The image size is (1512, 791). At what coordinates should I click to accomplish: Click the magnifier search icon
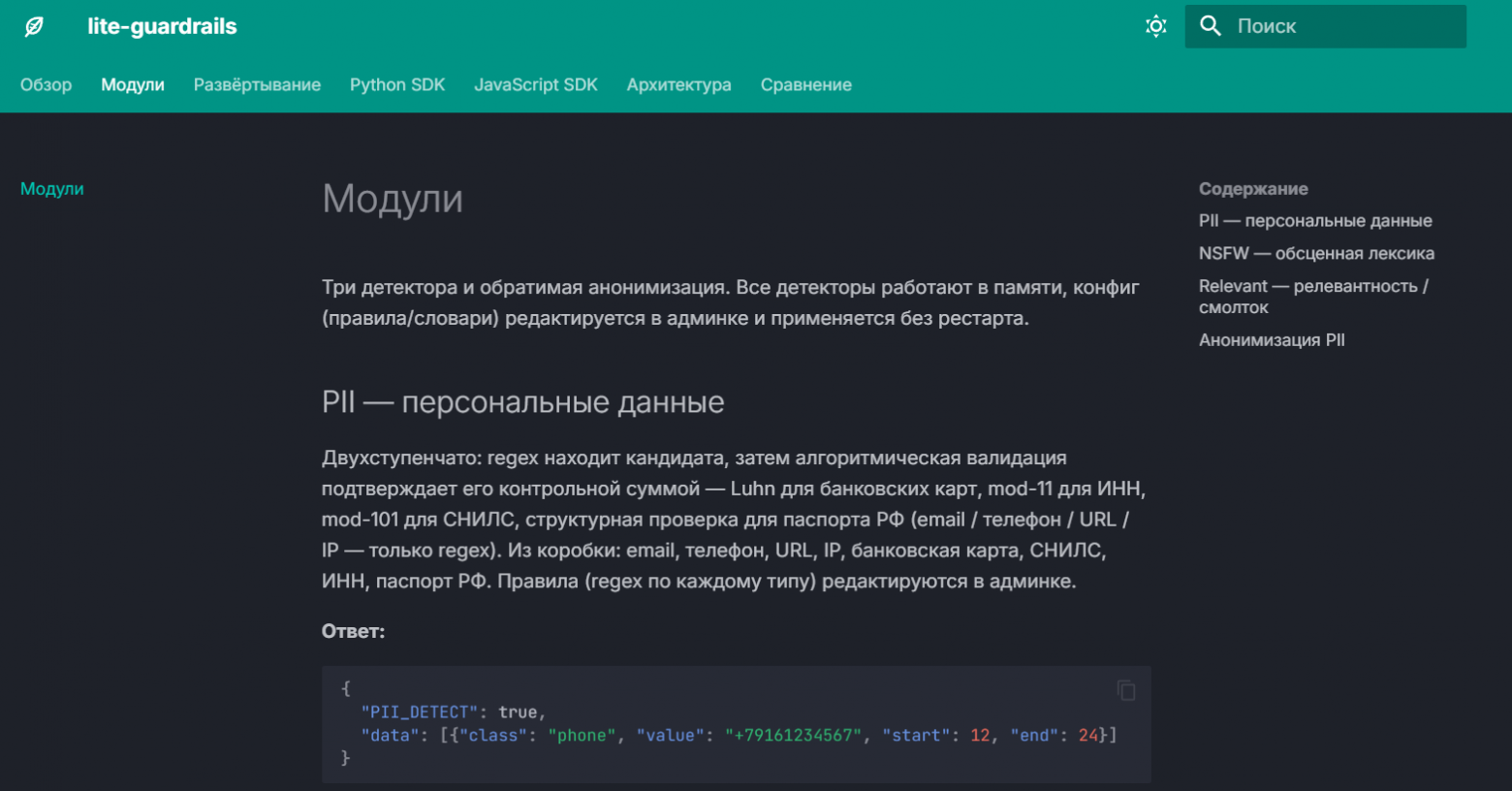pyautogui.click(x=1211, y=26)
